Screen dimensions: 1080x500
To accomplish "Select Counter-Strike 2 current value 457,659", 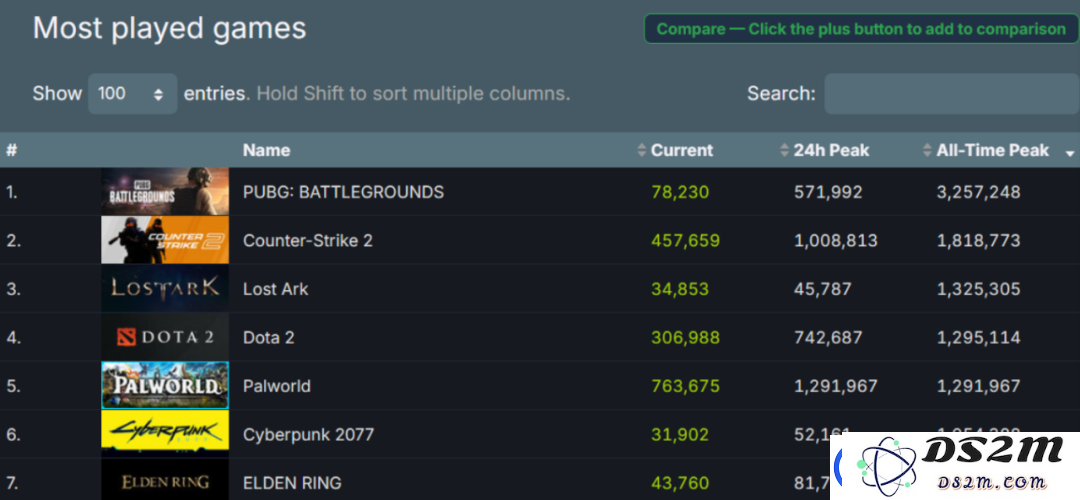I will 685,240.
